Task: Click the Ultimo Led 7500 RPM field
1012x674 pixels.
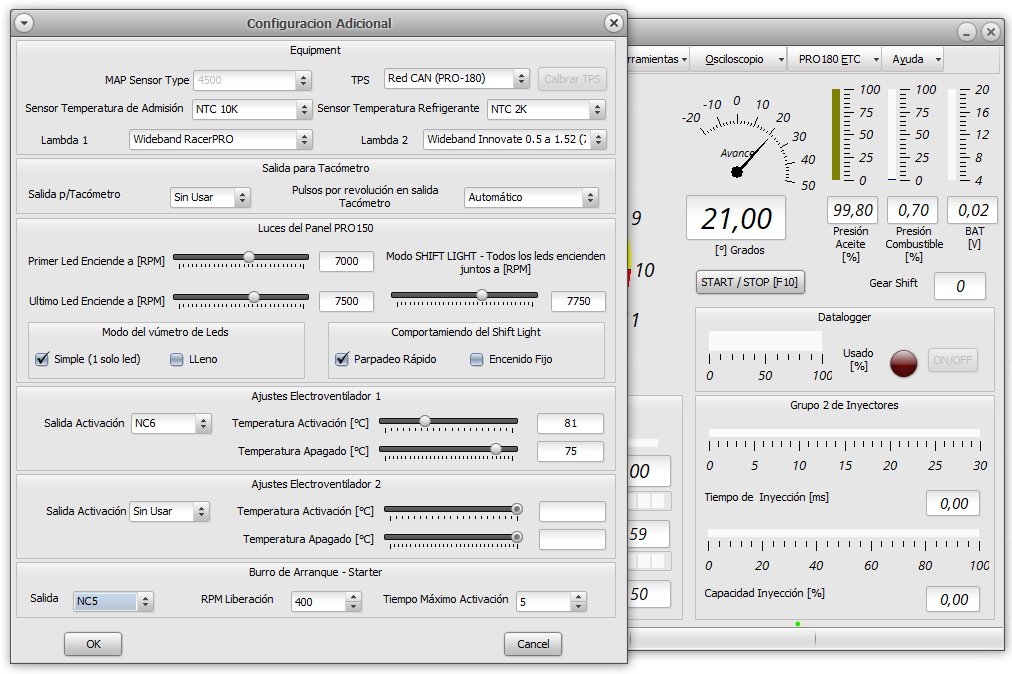Action: 347,301
